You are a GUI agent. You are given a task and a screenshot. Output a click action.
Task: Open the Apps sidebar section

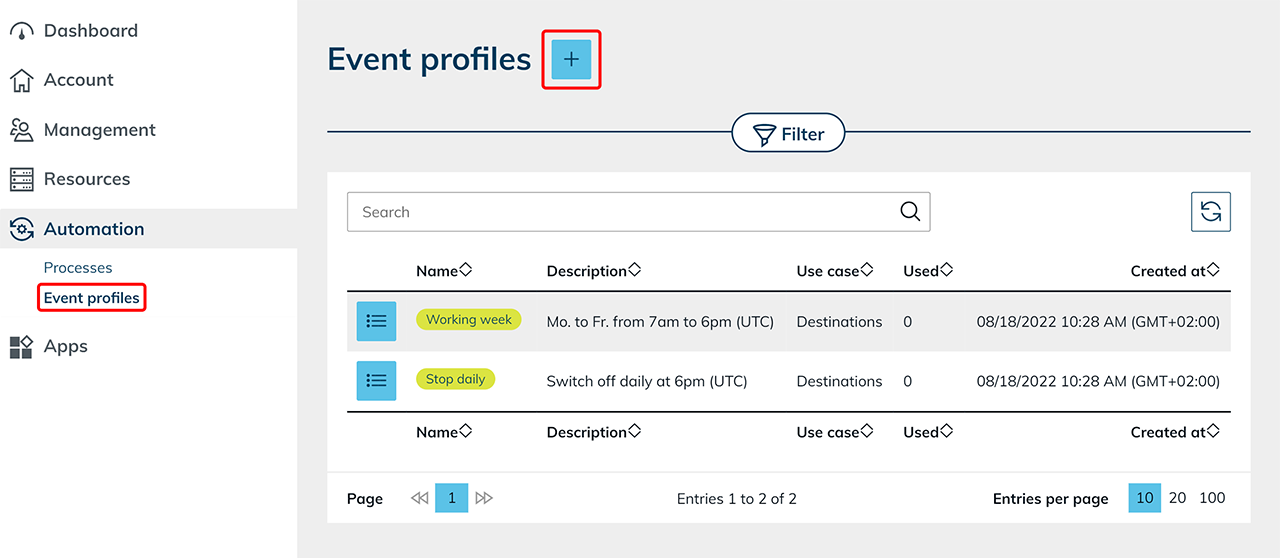[65, 347]
